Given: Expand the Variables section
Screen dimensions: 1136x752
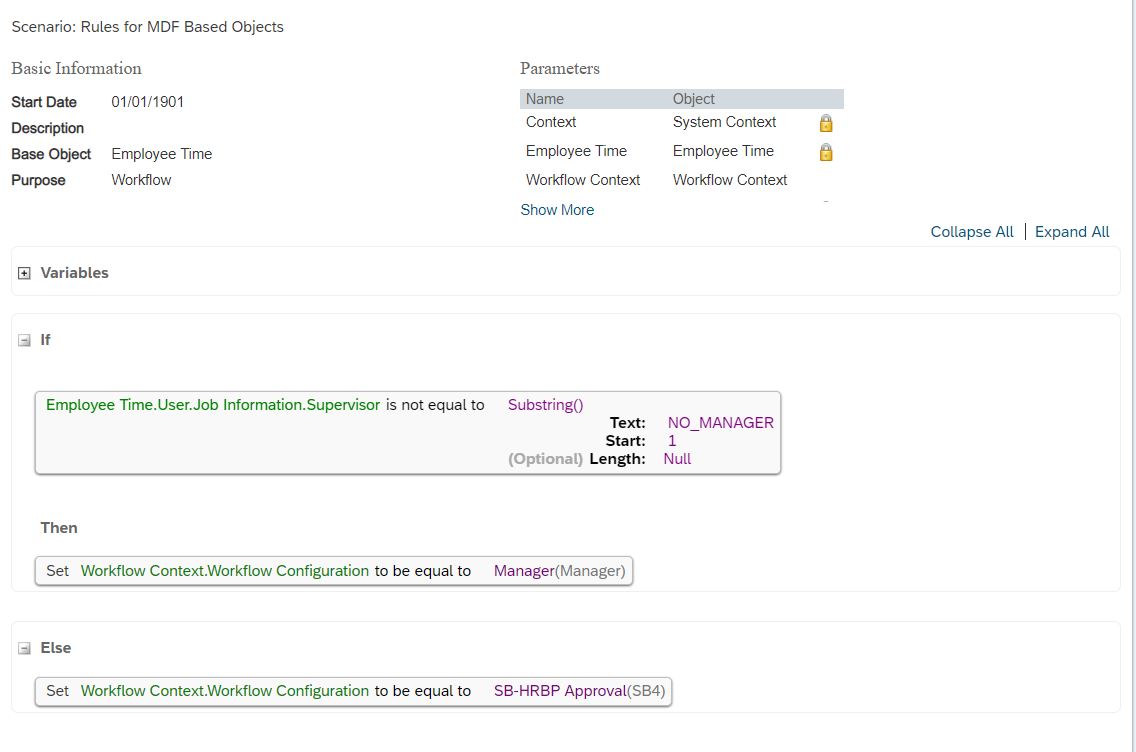Looking at the screenshot, I should pyautogui.click(x=25, y=273).
